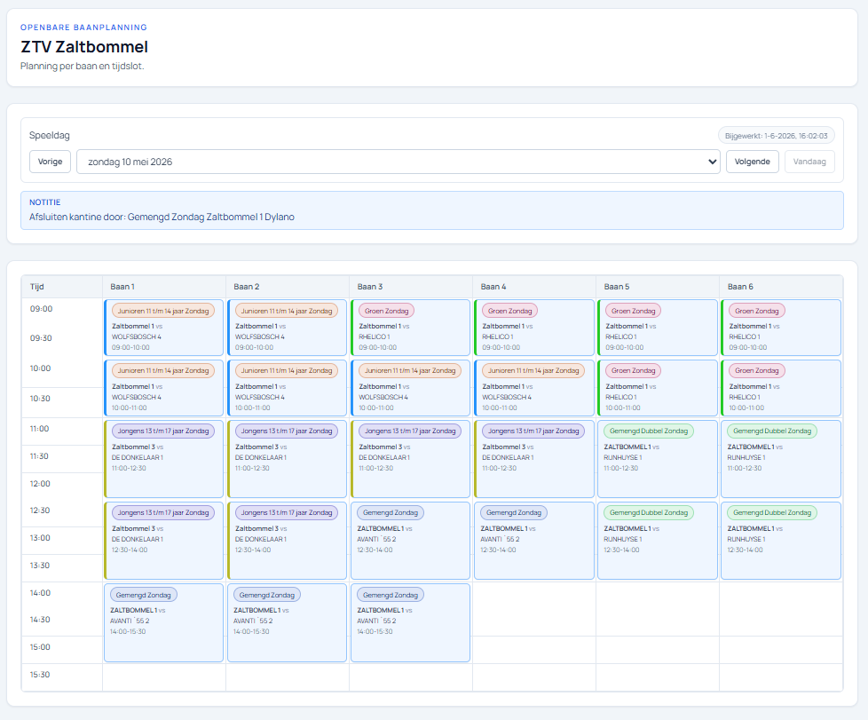The image size is (868, 720).
Task: Select Baan 3 Junioren match at 10:00-11:00
Action: [411, 388]
